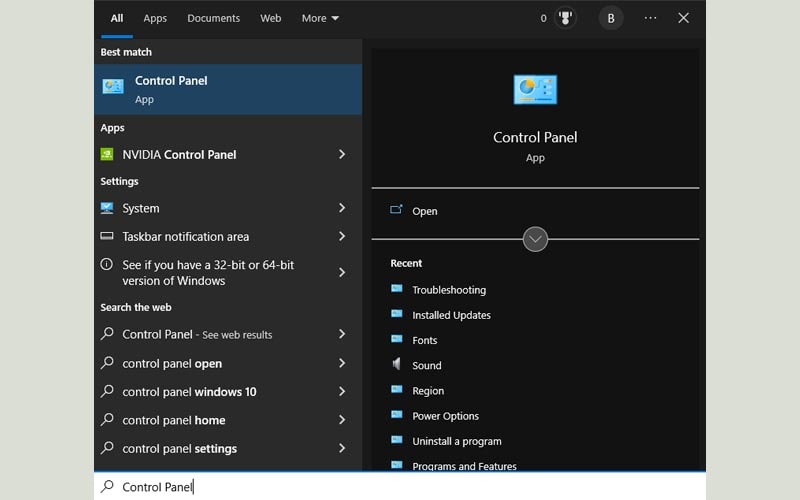Image resolution: width=800 pixels, height=500 pixels.
Task: Click the NVIDIA Control Panel app icon
Action: [x=107, y=154]
